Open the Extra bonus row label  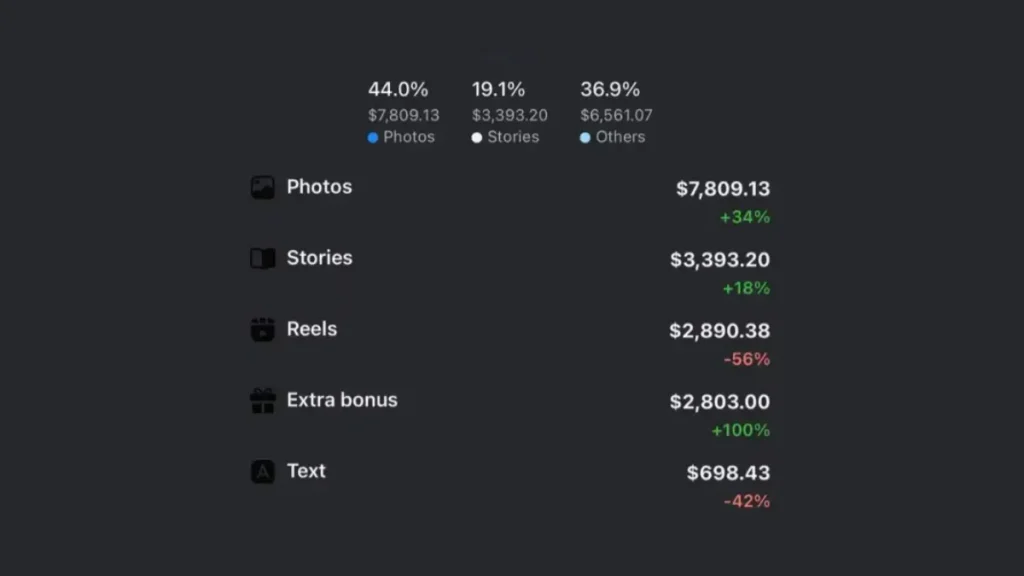[x=342, y=400]
